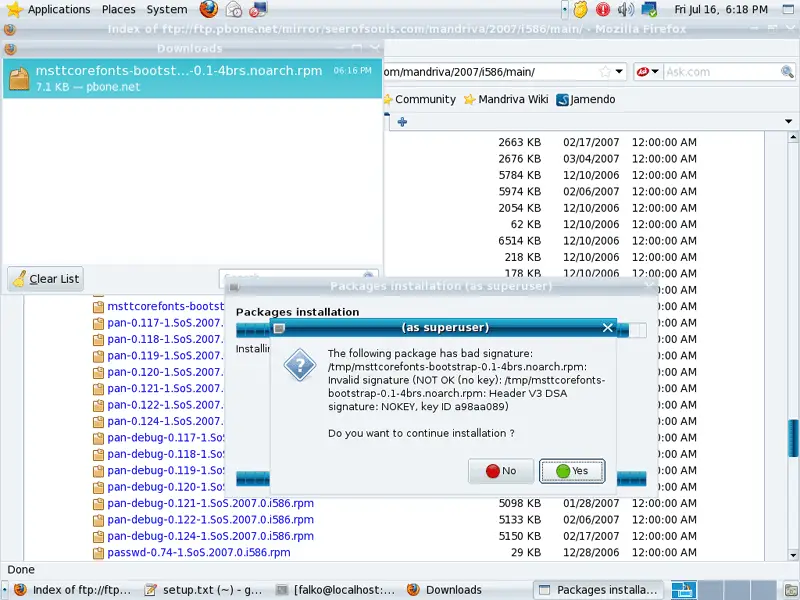Click into the Ask.com search field

point(722,72)
